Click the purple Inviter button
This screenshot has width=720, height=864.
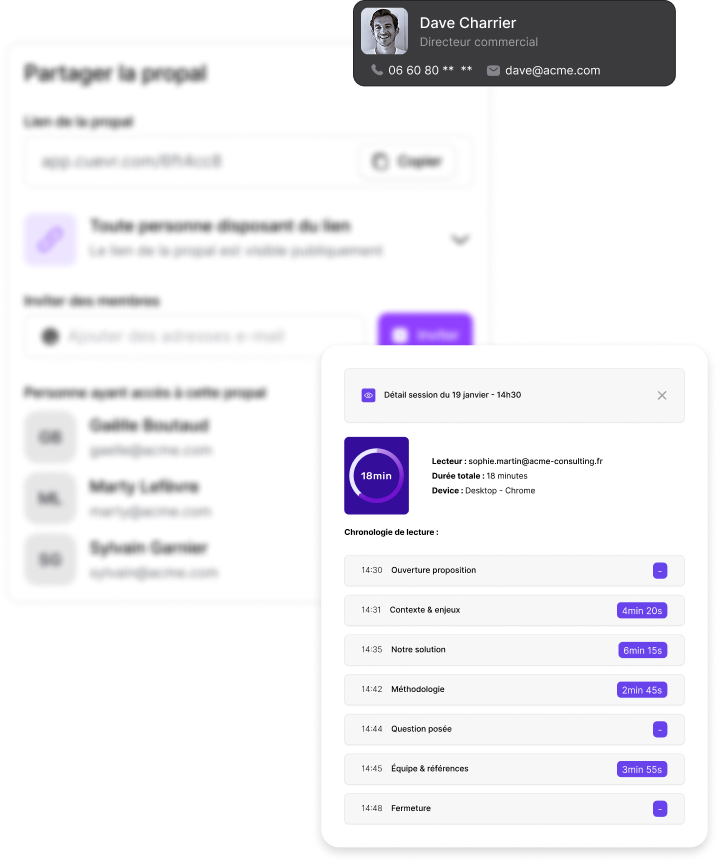pyautogui.click(x=425, y=331)
